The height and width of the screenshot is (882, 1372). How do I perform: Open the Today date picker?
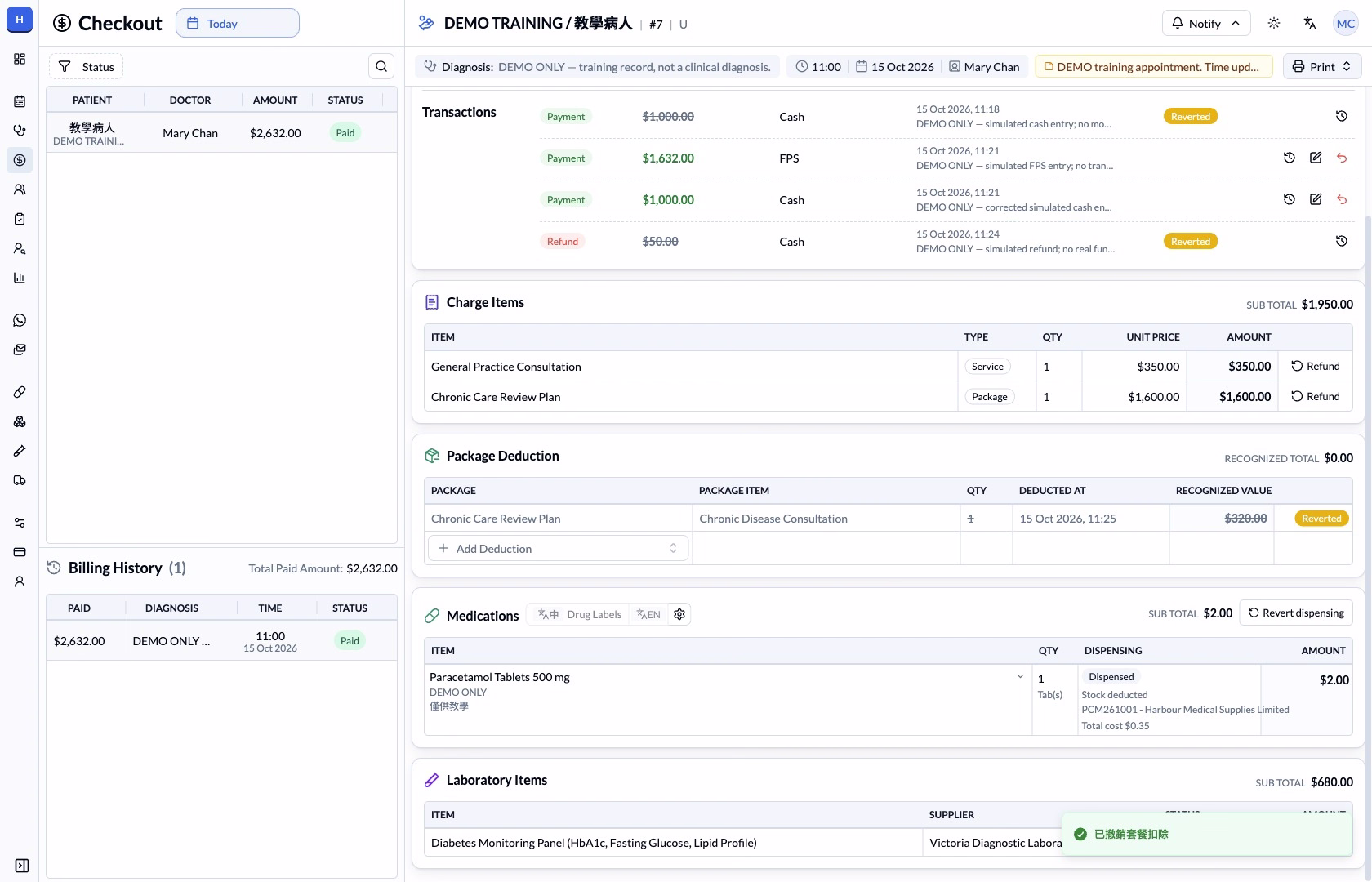(238, 24)
